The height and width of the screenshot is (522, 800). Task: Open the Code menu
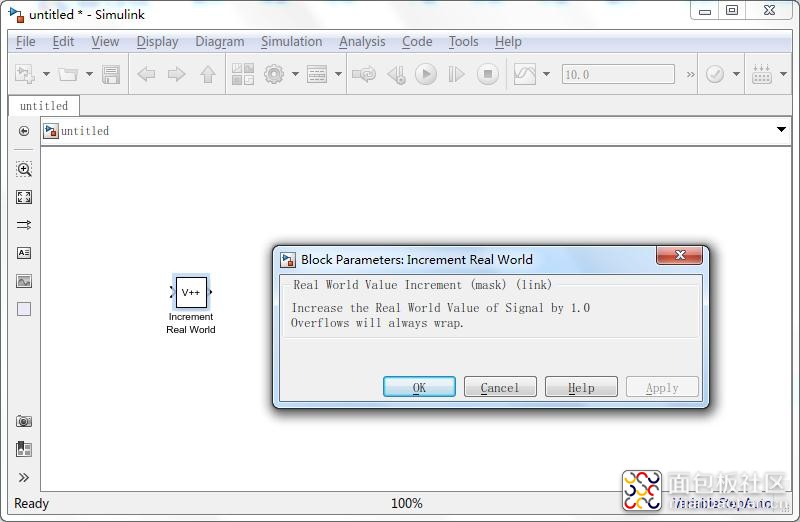[417, 41]
